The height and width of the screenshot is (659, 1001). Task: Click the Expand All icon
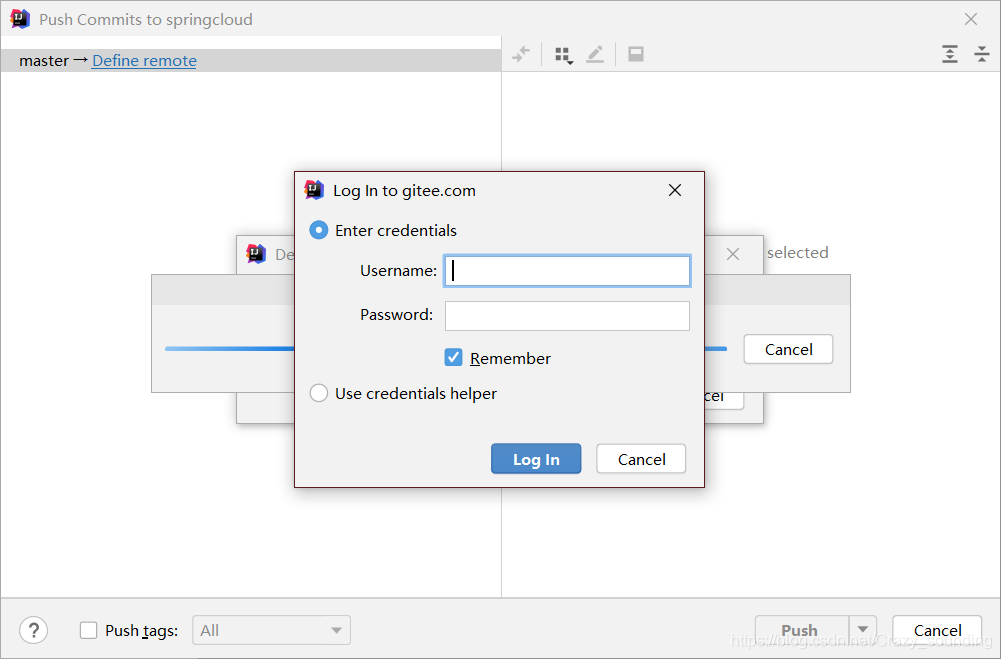click(950, 54)
